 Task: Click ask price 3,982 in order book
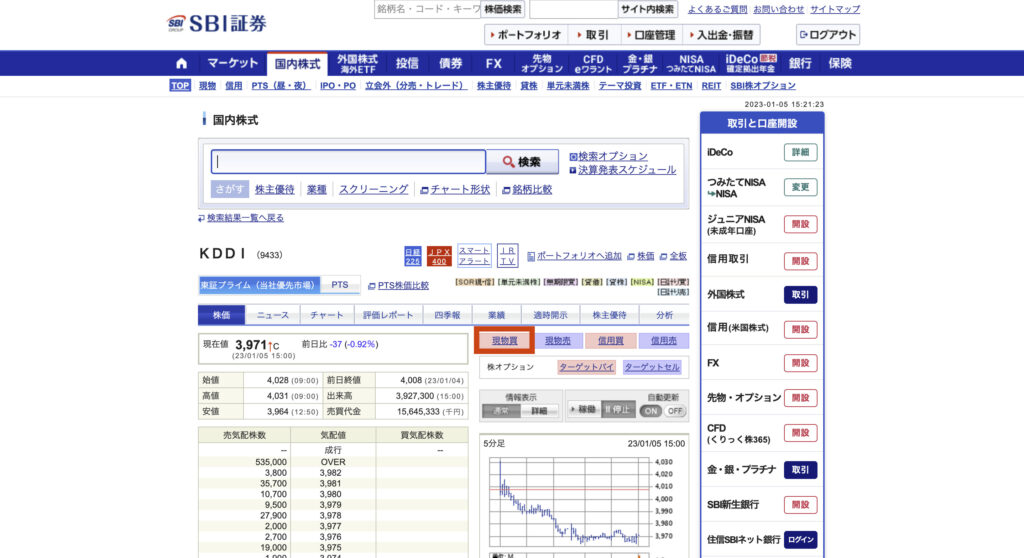click(x=331, y=473)
